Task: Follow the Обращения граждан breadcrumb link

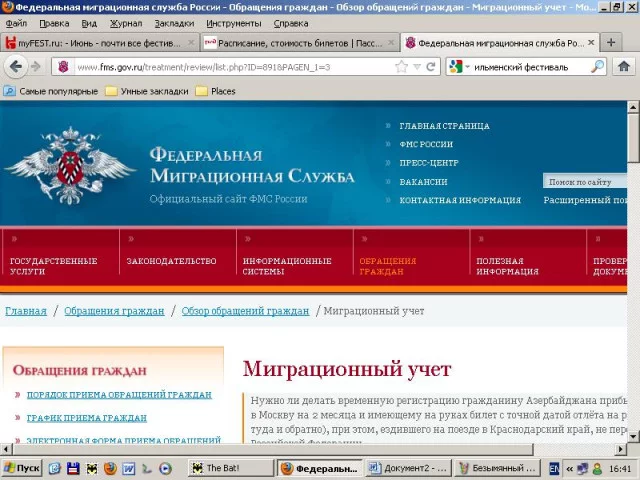Action: (114, 311)
